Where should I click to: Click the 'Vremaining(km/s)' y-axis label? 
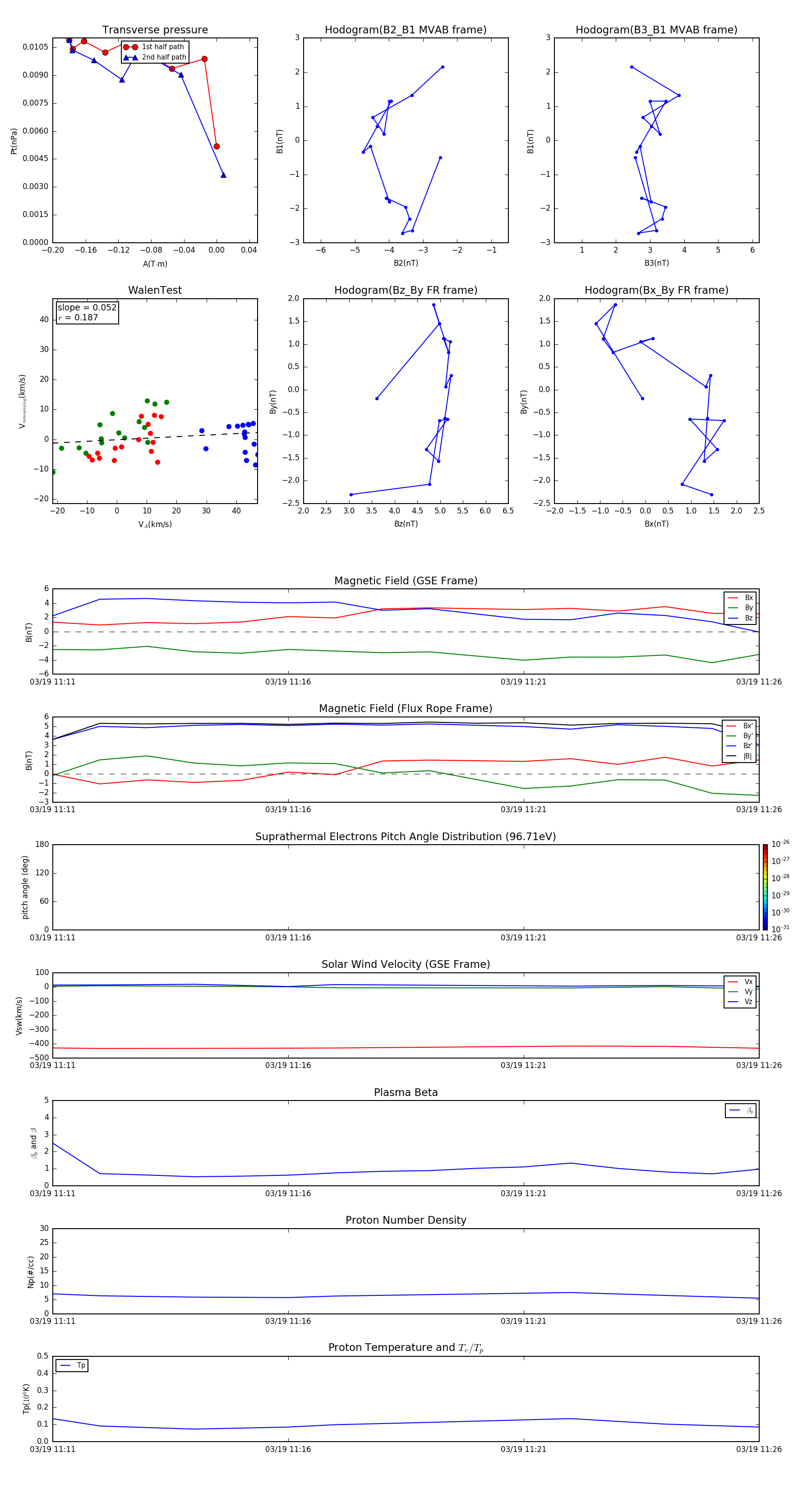tap(23, 401)
